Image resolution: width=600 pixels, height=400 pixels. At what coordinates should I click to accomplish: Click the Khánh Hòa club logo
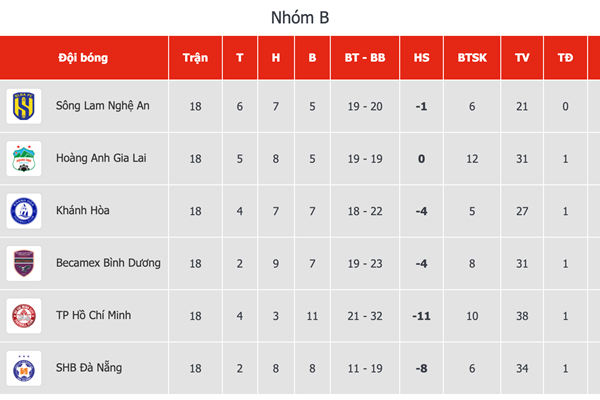tap(24, 211)
